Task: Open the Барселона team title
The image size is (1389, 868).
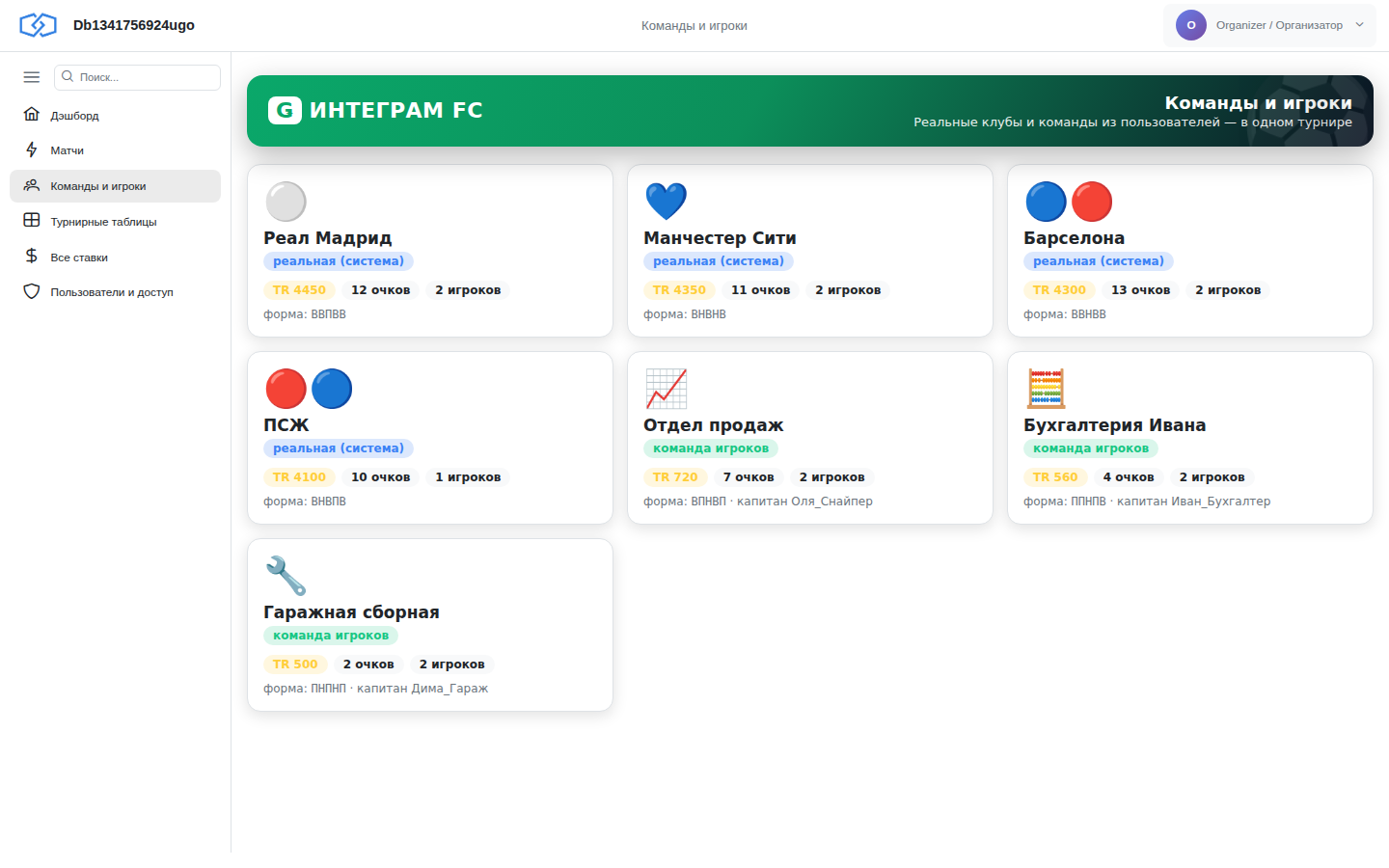Action: (x=1074, y=238)
